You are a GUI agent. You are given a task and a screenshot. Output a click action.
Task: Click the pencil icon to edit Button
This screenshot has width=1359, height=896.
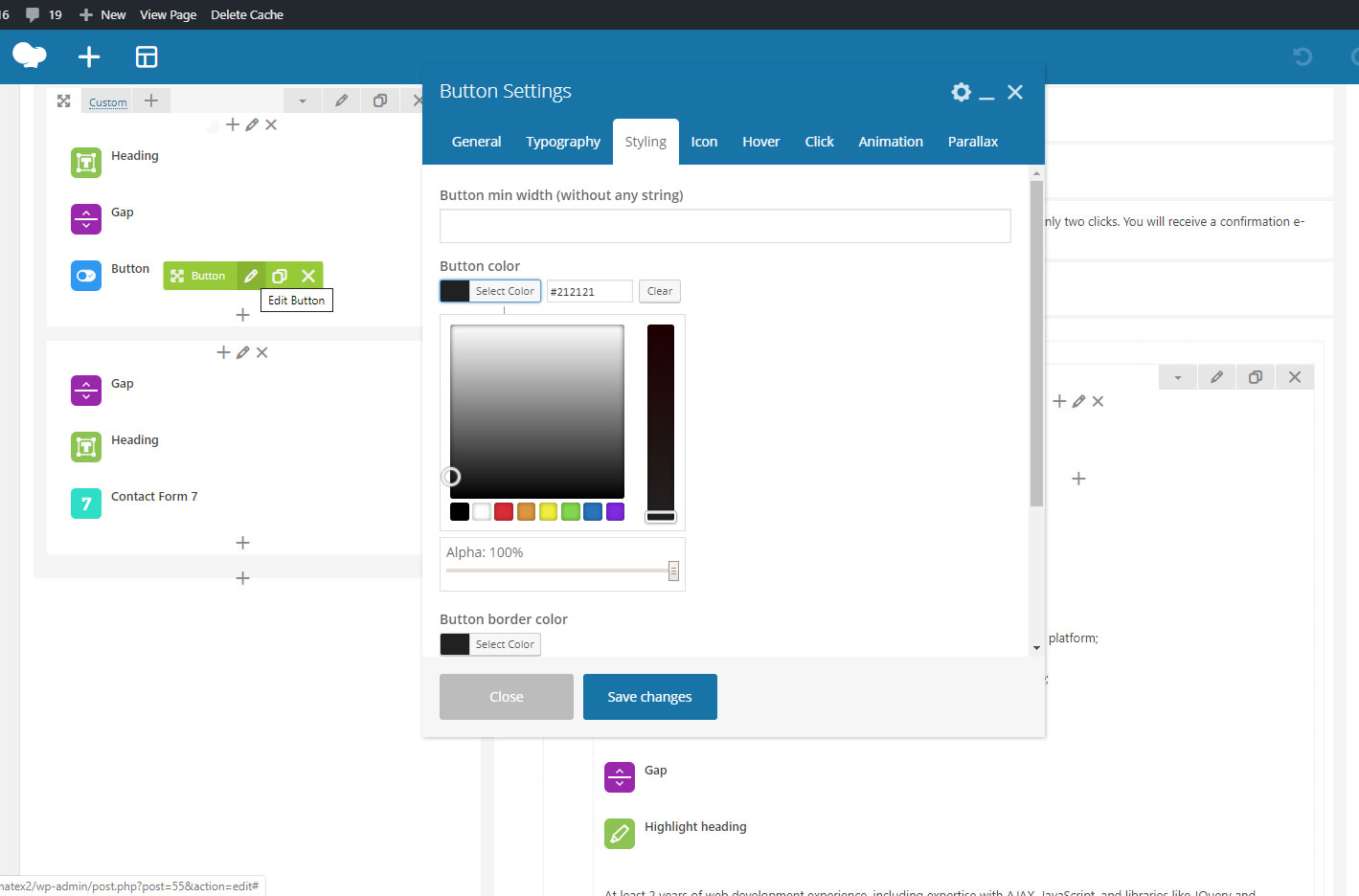coord(251,276)
